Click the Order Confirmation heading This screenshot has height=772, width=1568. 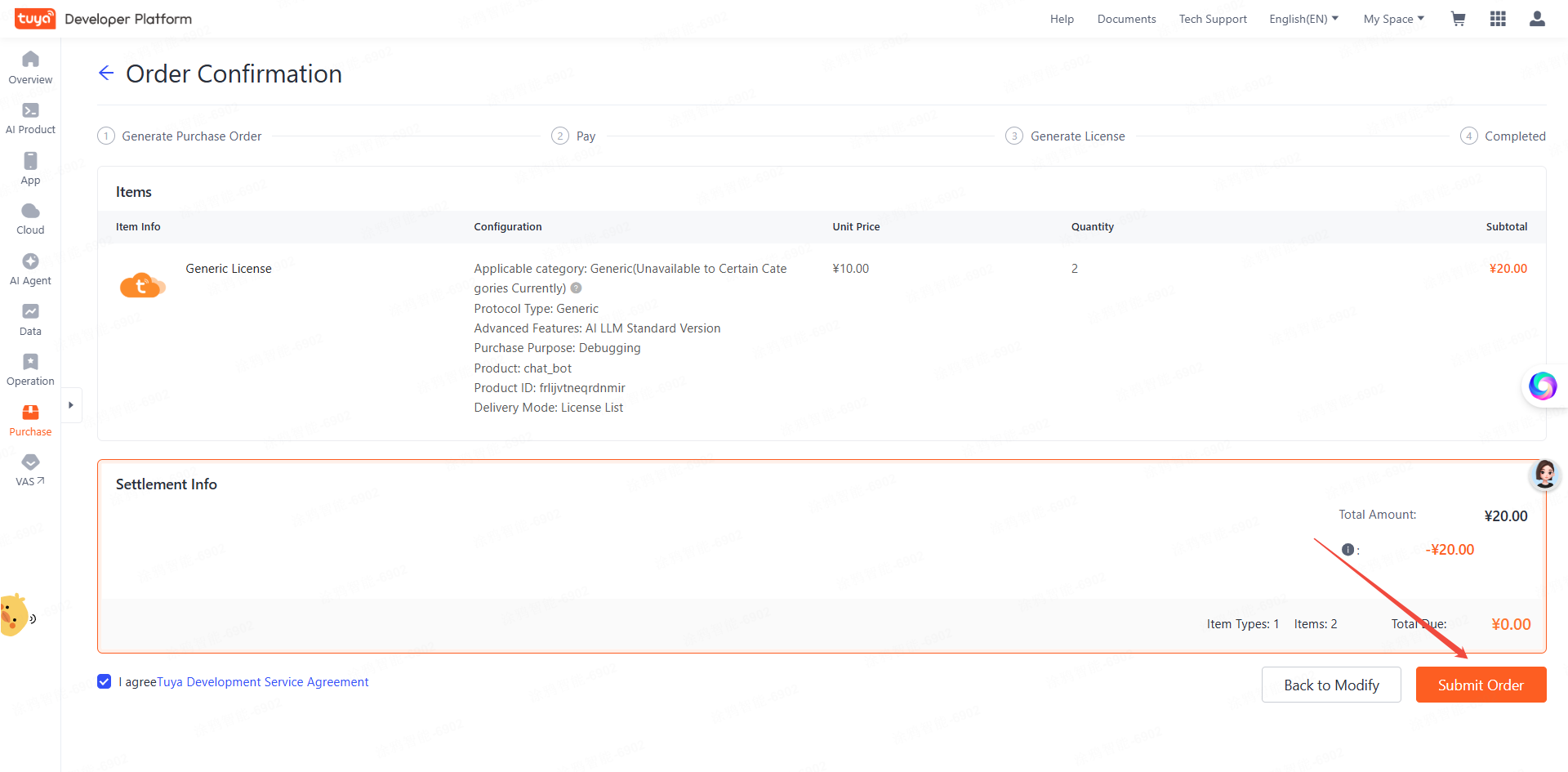coord(234,74)
